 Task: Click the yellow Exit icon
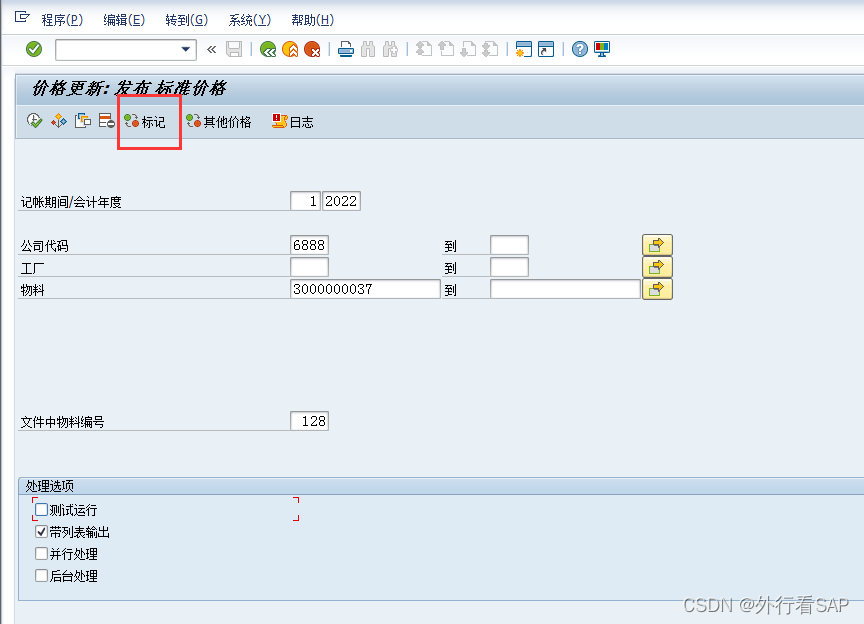pyautogui.click(x=290, y=50)
